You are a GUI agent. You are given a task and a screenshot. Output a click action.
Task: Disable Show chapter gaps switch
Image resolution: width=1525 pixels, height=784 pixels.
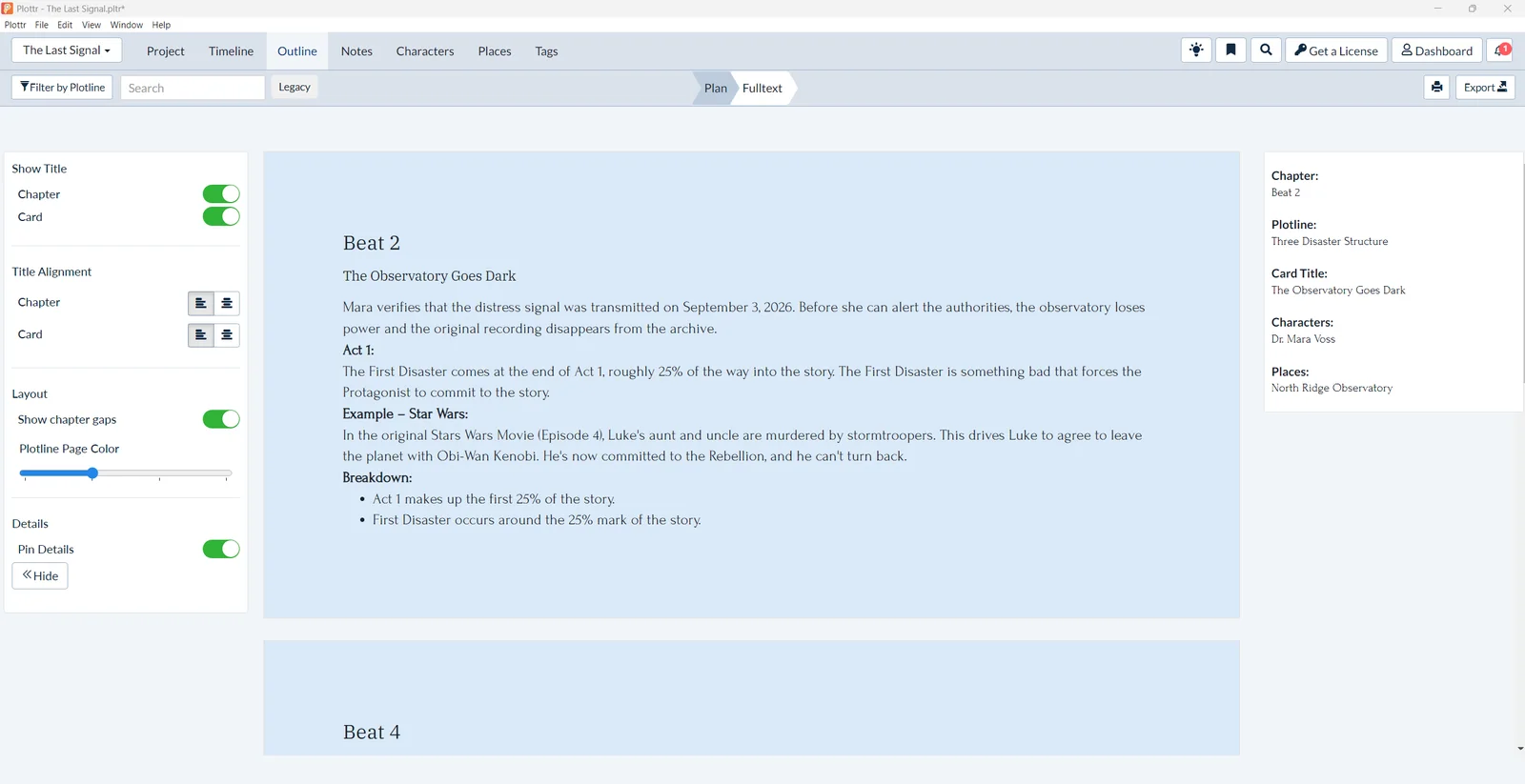[x=221, y=419]
